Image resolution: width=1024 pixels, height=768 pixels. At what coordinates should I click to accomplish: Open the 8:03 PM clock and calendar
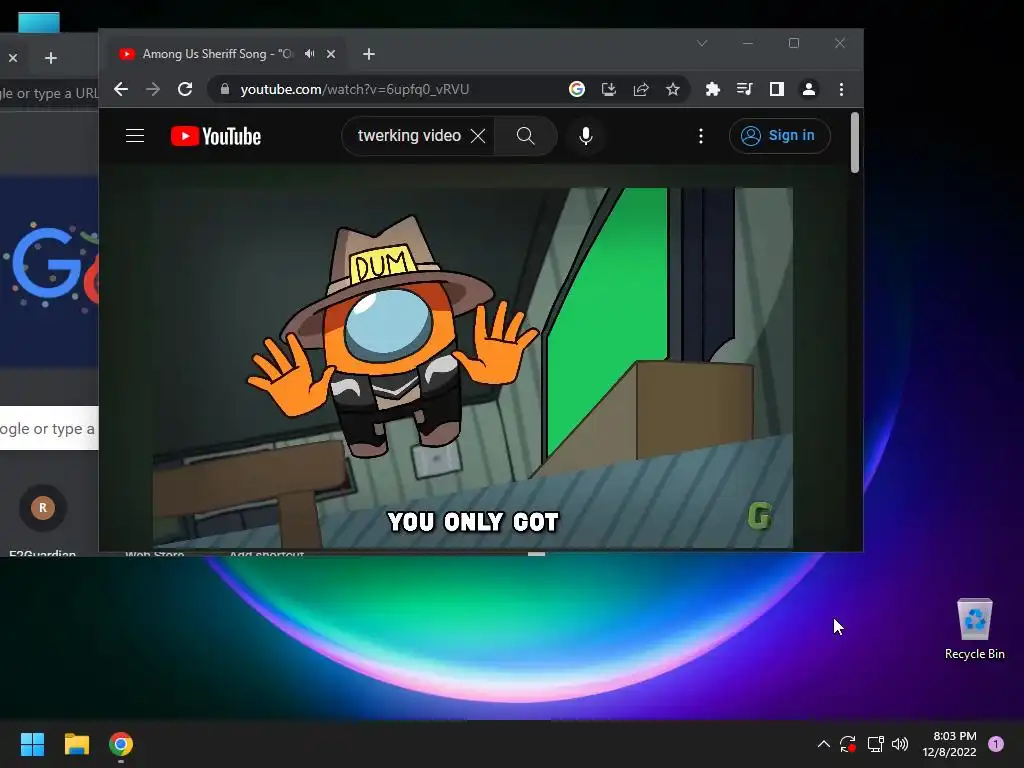[x=950, y=744]
